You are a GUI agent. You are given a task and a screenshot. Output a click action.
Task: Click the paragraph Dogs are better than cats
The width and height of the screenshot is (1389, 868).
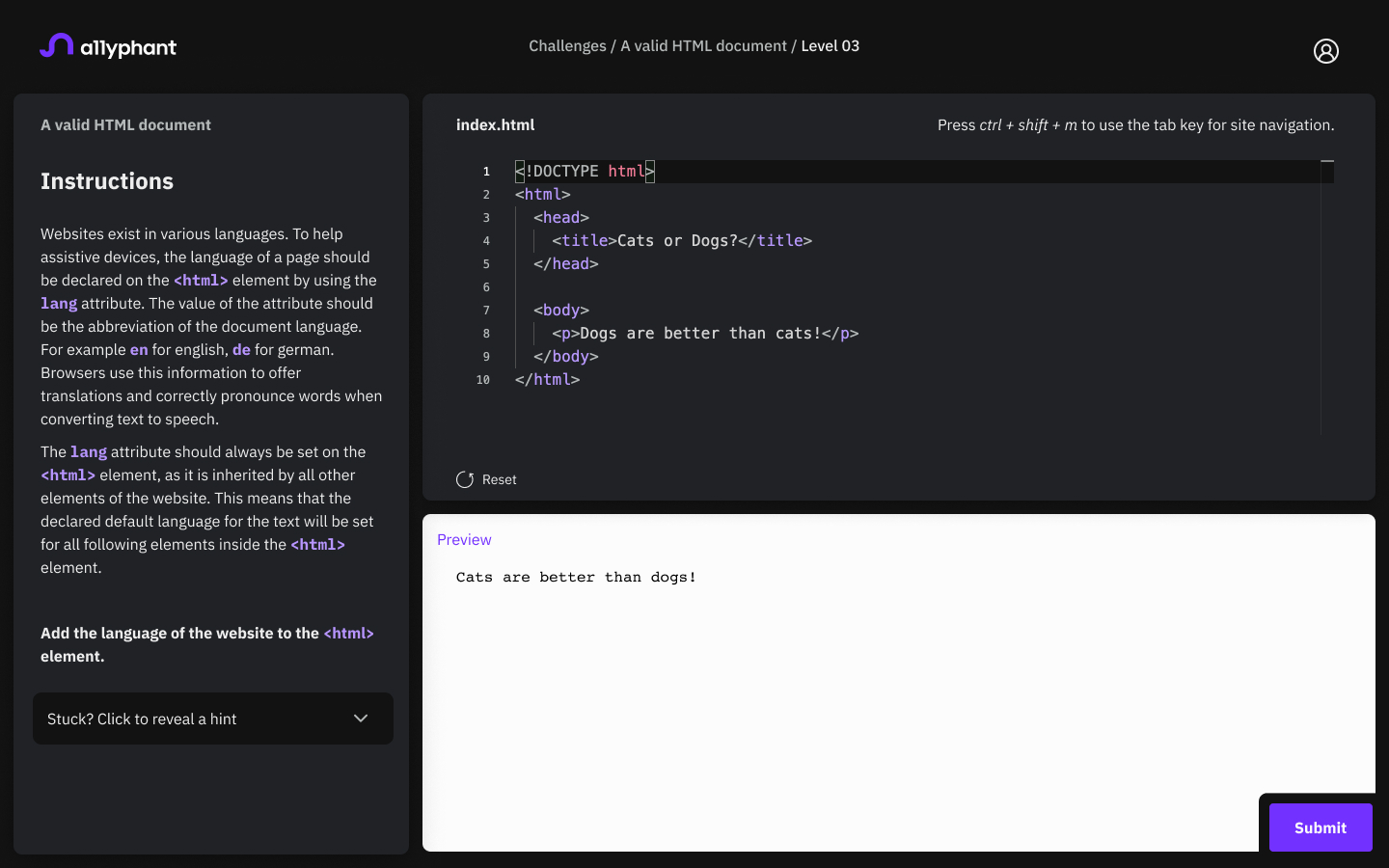pyautogui.click(x=705, y=334)
